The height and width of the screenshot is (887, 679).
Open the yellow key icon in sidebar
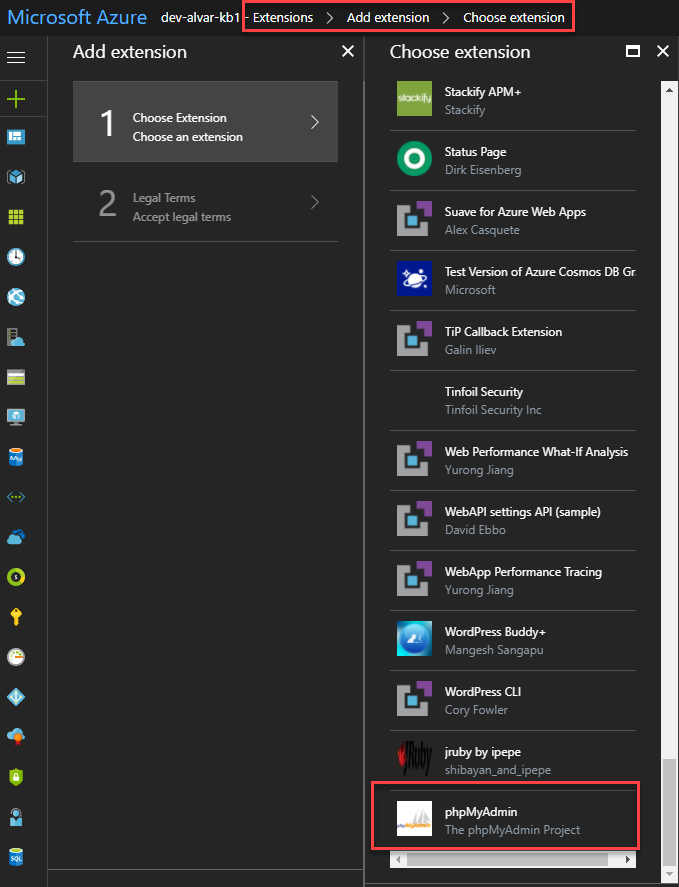(x=16, y=617)
